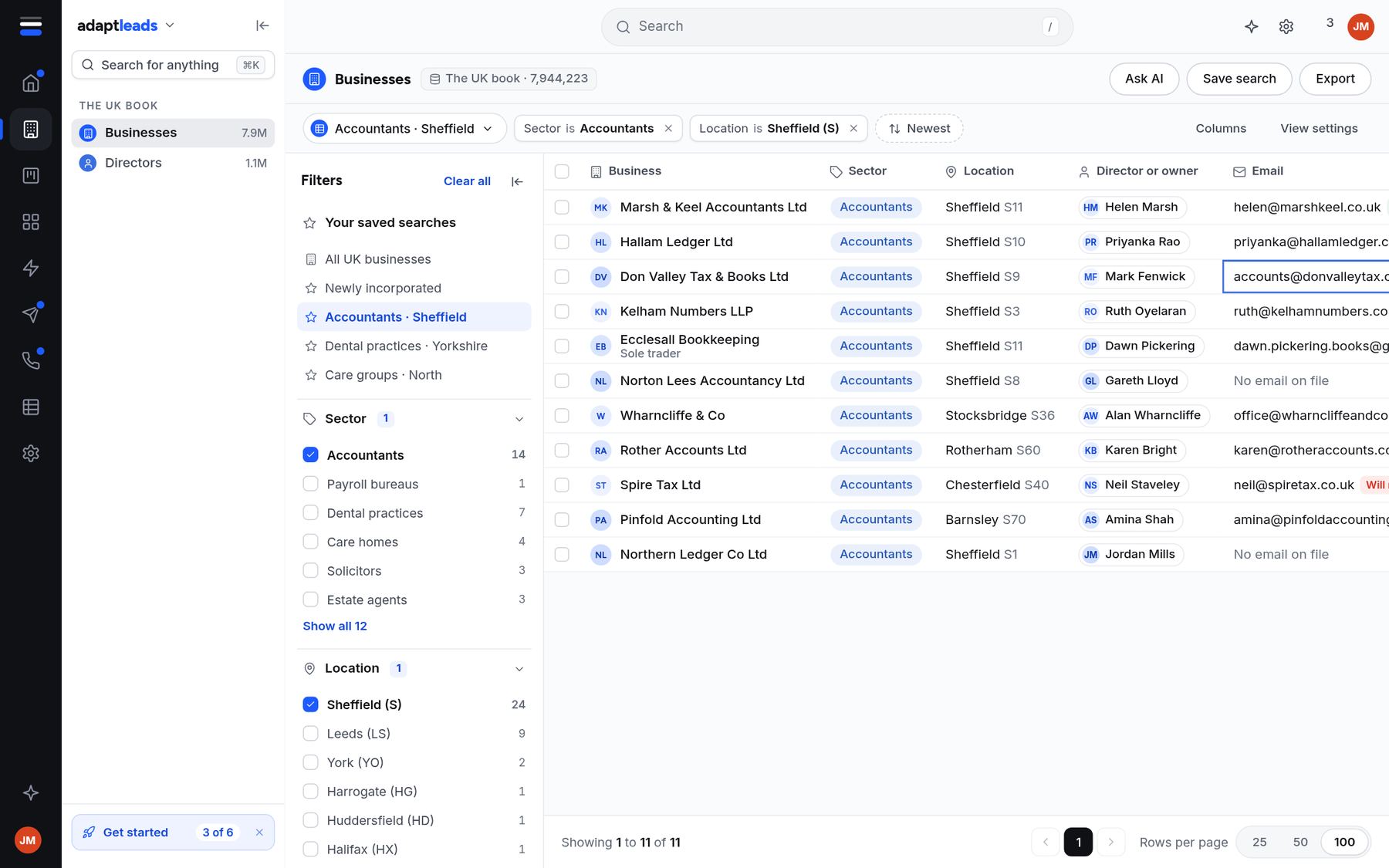Click the Save search button
The width and height of the screenshot is (1389, 868).
[x=1239, y=79]
